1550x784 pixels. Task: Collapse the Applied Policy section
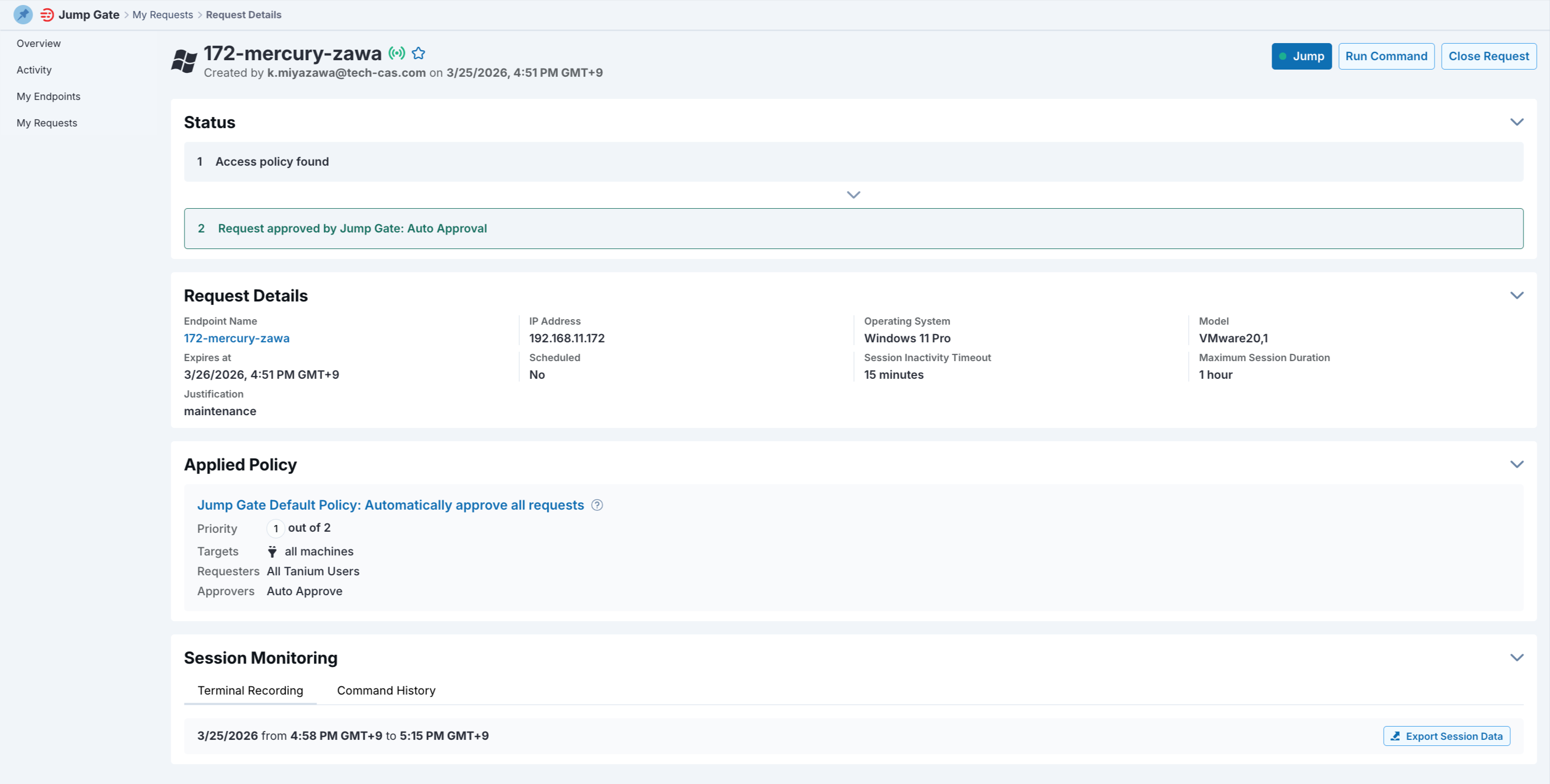click(1517, 464)
